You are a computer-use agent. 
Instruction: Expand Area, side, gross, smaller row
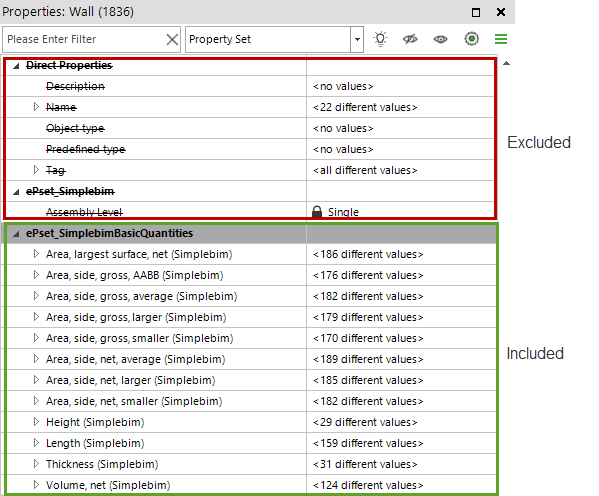36,338
